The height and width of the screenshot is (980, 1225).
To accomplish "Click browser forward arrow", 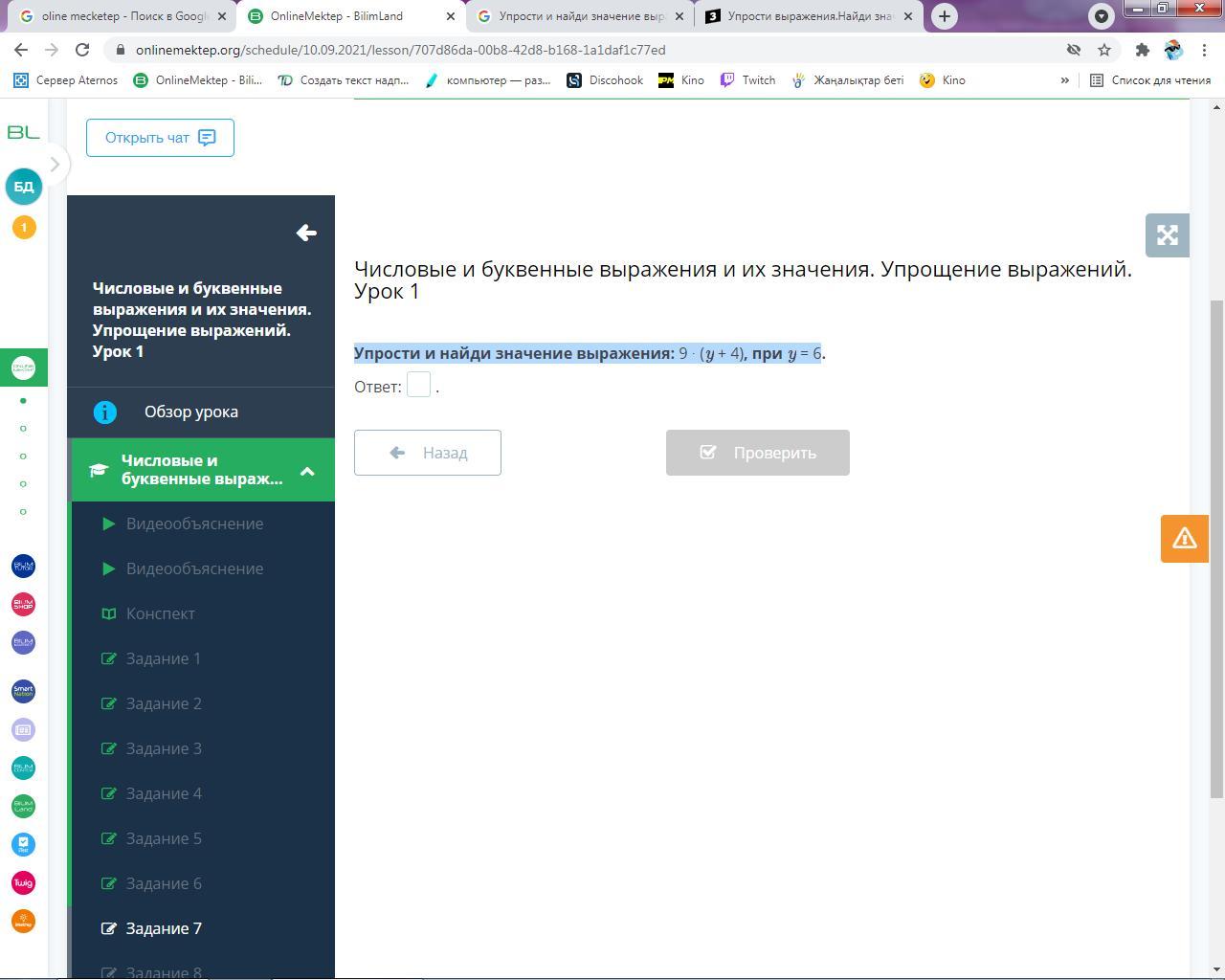I will [x=52, y=50].
